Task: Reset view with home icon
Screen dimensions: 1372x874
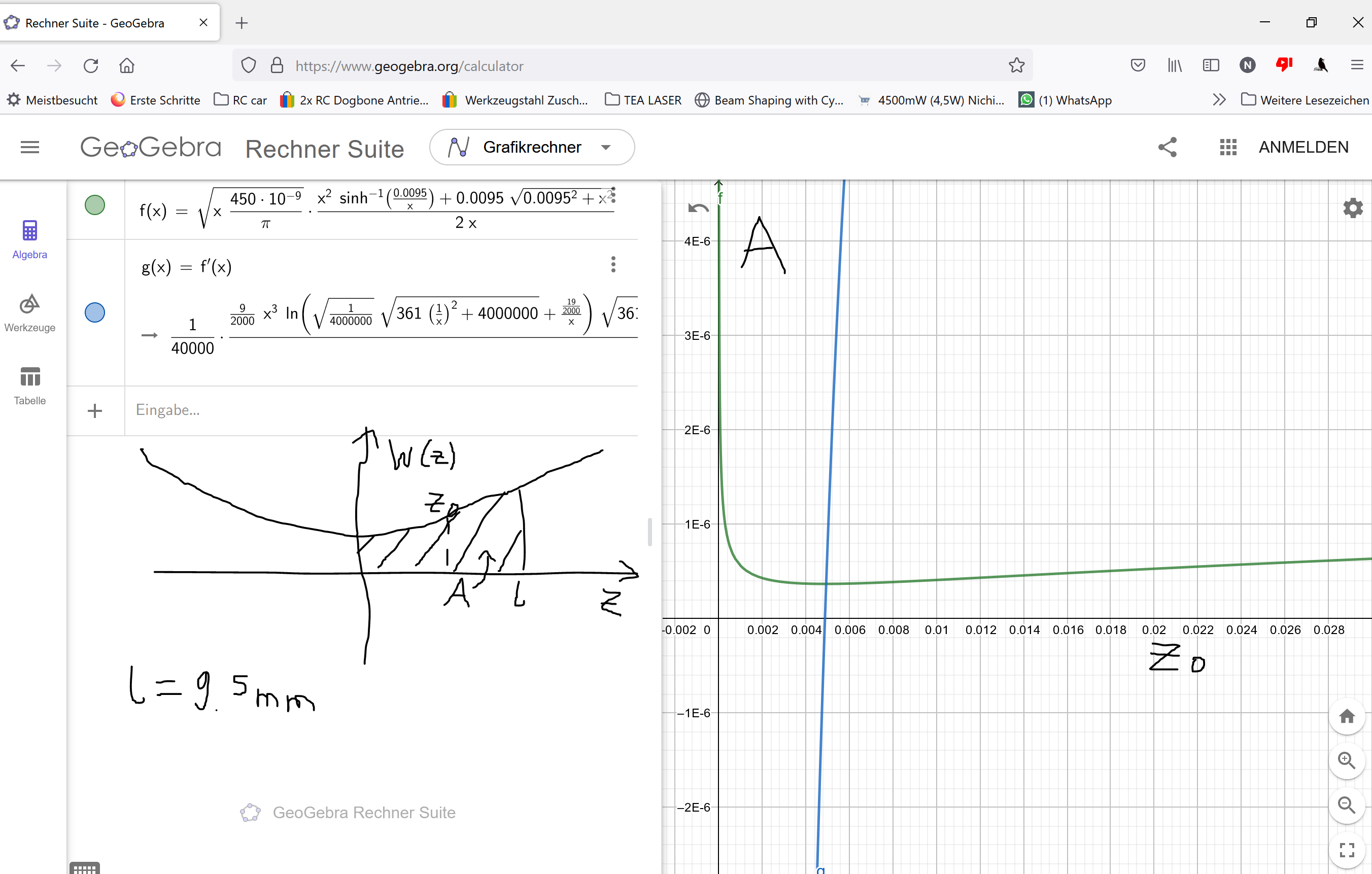Action: [x=1346, y=716]
